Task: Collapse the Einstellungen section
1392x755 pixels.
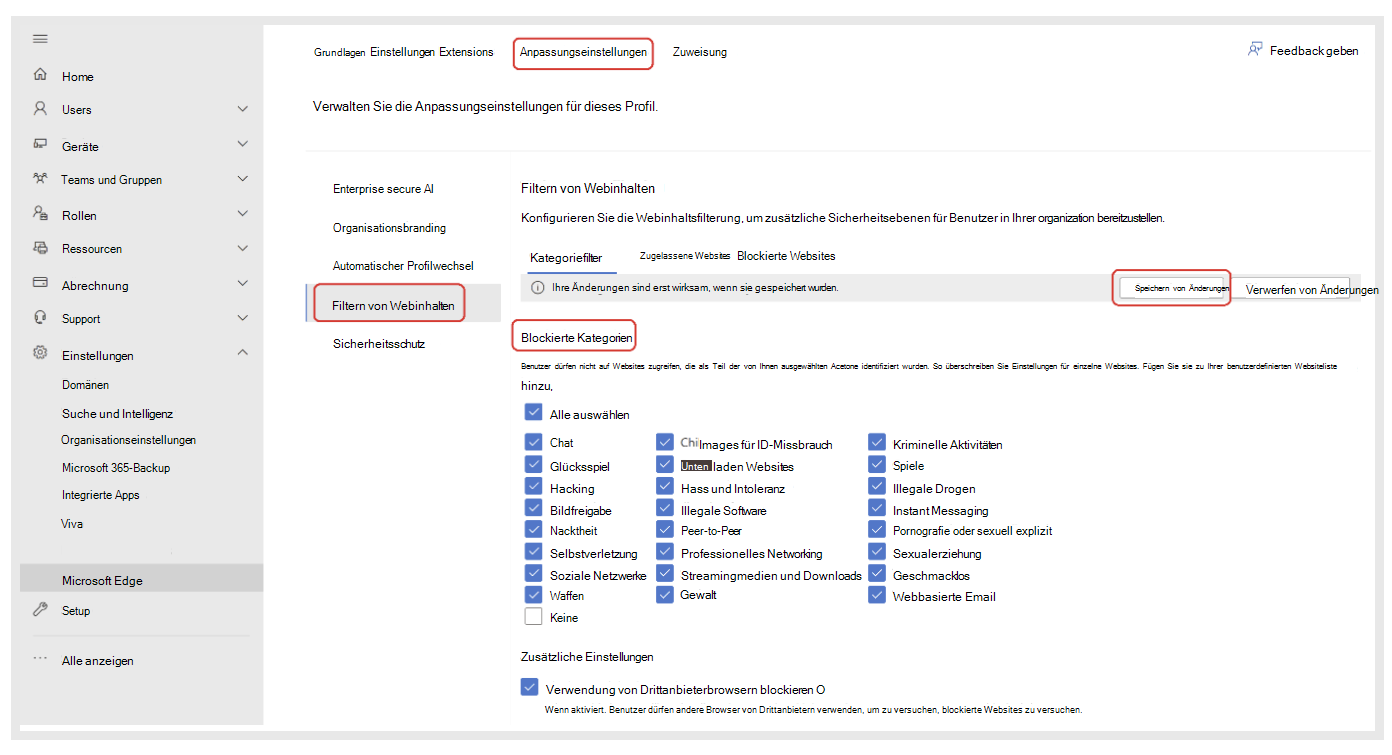Action: tap(242, 354)
